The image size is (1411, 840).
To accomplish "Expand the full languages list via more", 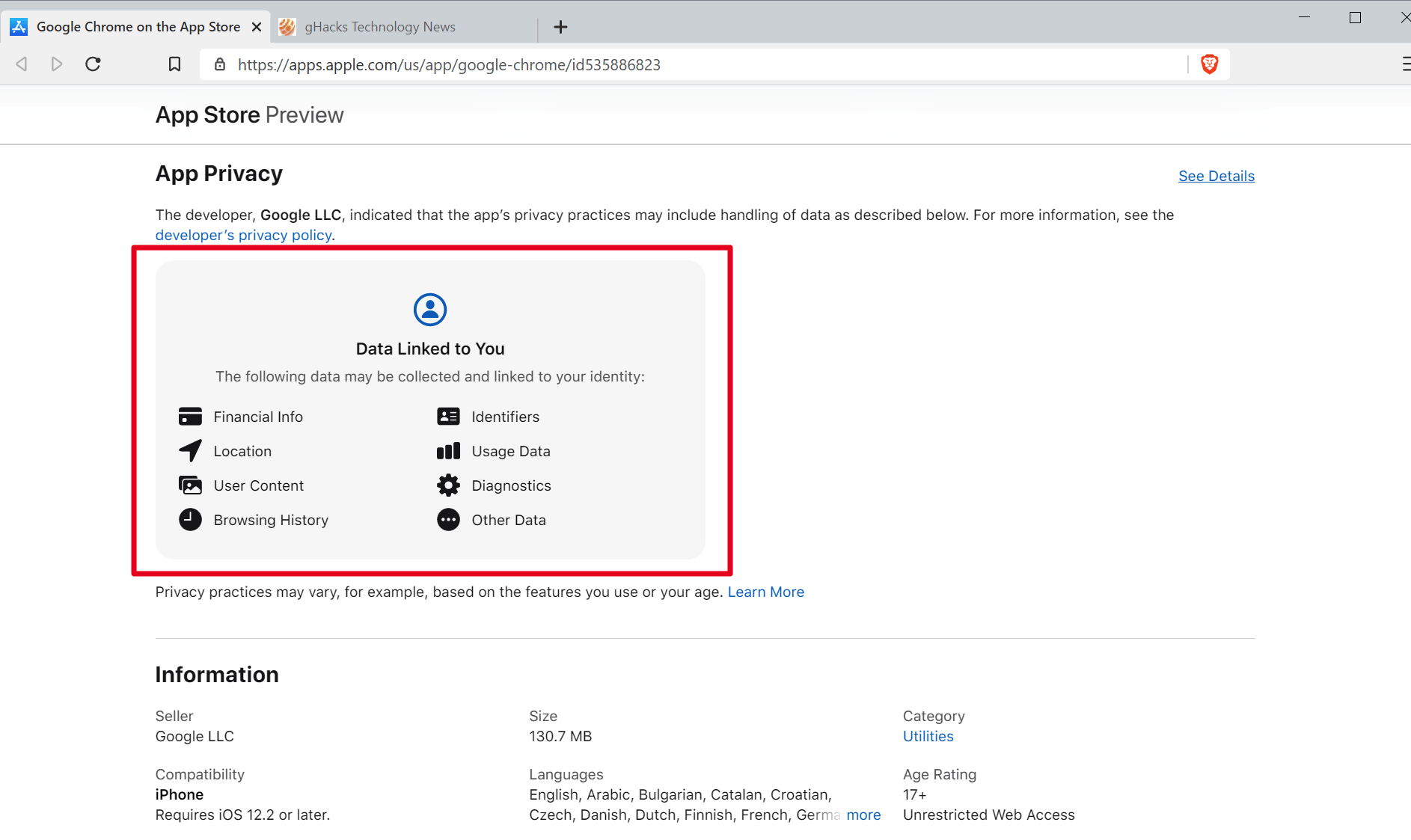I will click(x=863, y=815).
